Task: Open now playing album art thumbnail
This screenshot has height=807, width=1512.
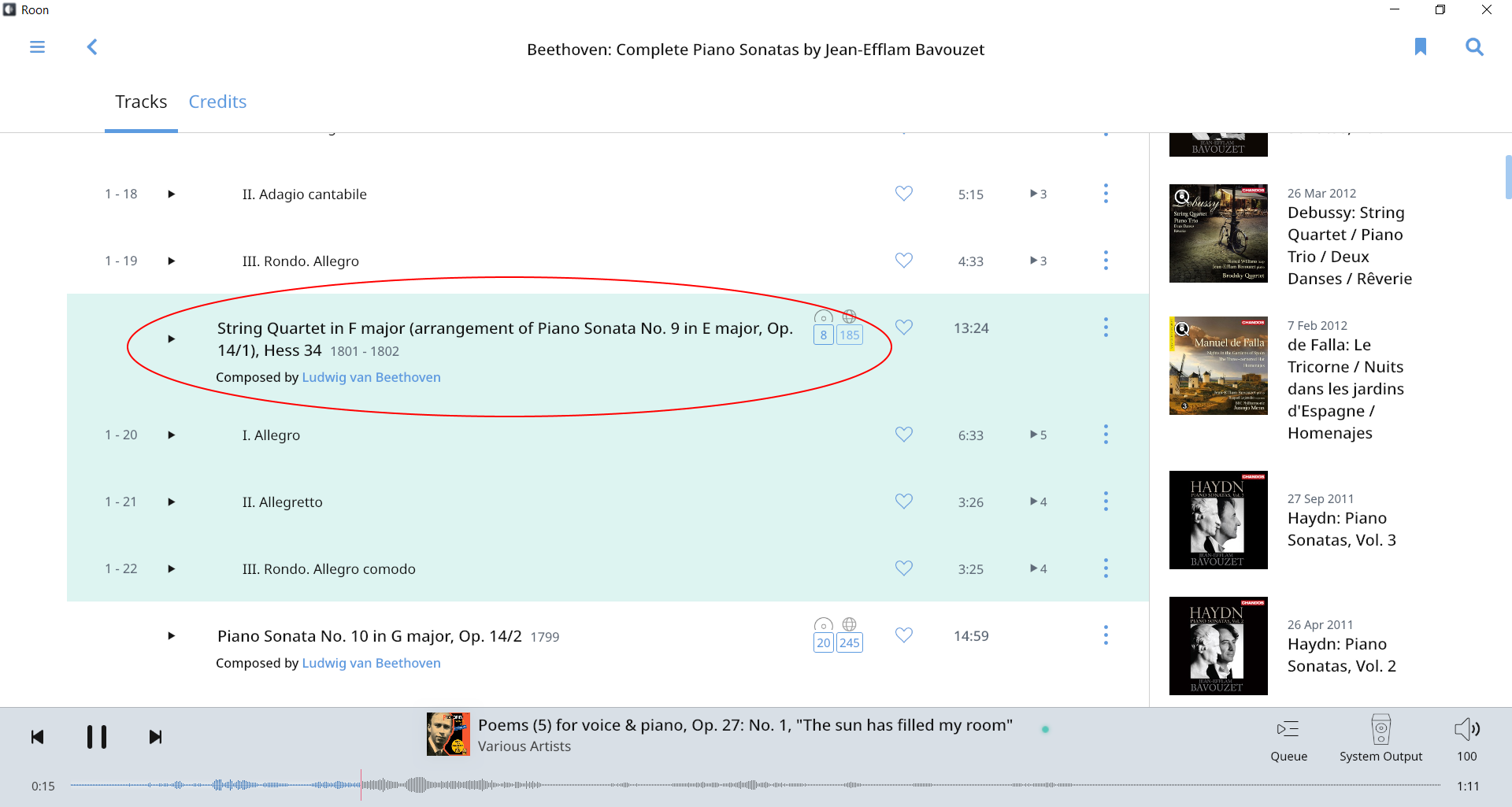Action: (x=448, y=735)
